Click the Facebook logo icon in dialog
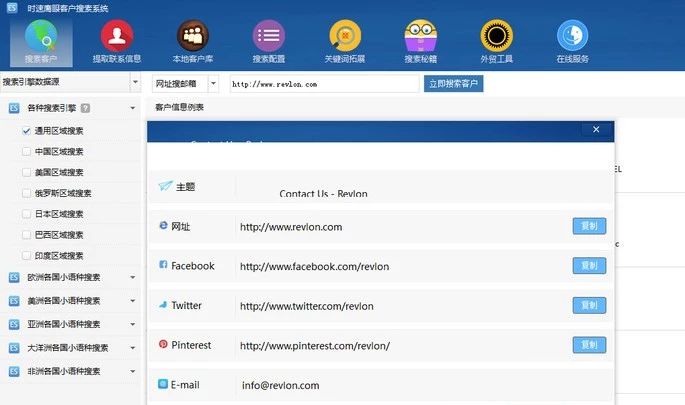This screenshot has height=405, width=685. (x=163, y=265)
